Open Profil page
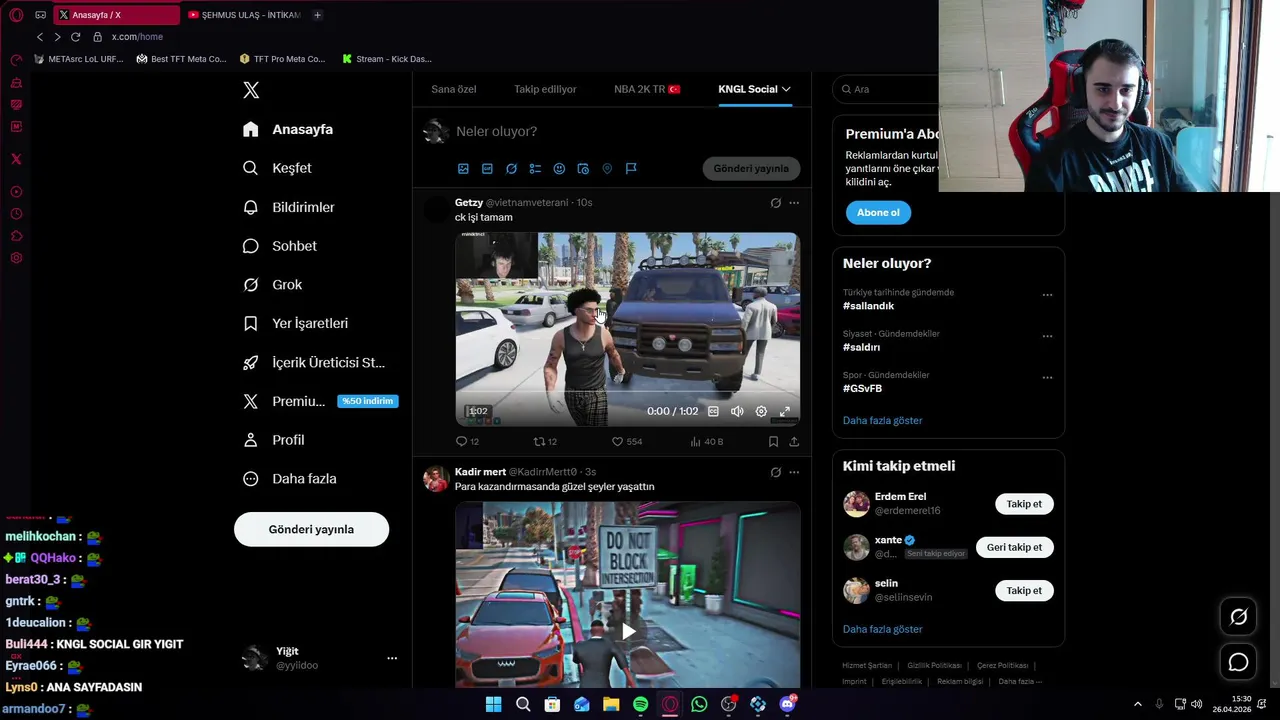Image resolution: width=1280 pixels, height=720 pixels. tap(273, 440)
